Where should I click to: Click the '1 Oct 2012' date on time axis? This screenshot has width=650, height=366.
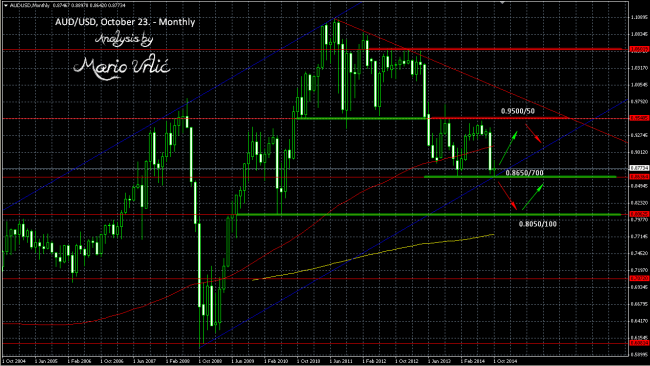tap(407, 361)
